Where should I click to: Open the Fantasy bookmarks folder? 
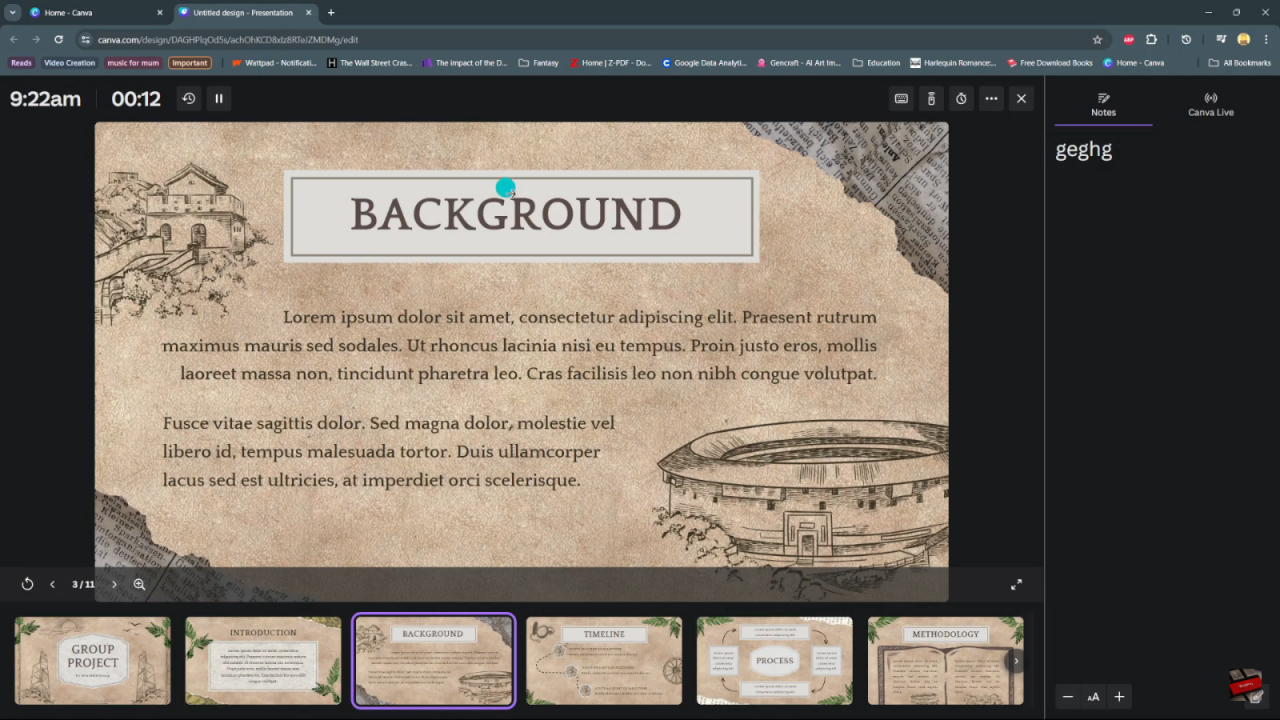point(538,63)
